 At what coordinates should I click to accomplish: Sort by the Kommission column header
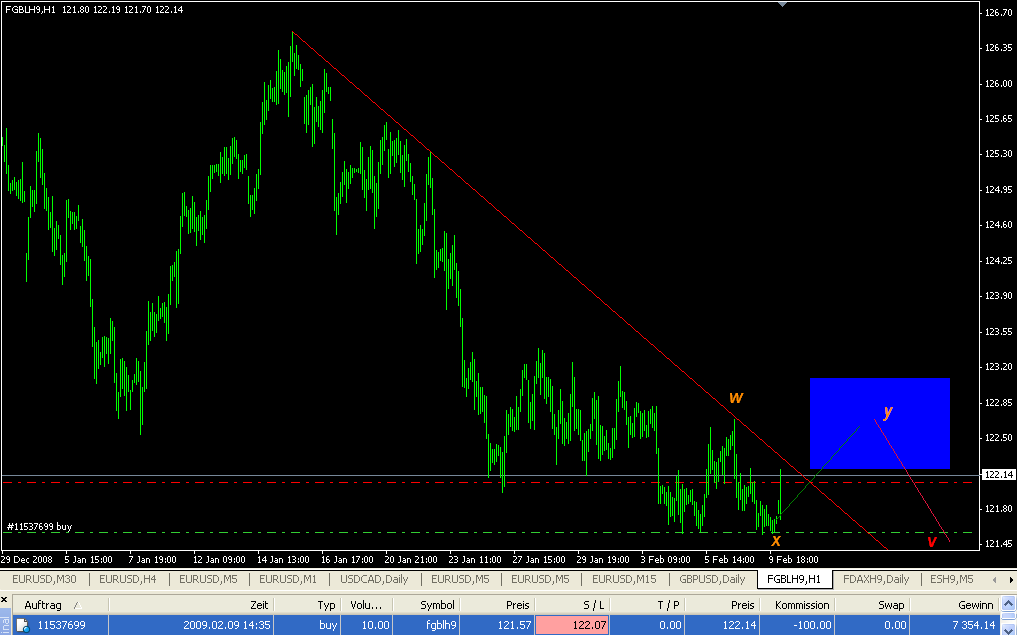tap(796, 605)
